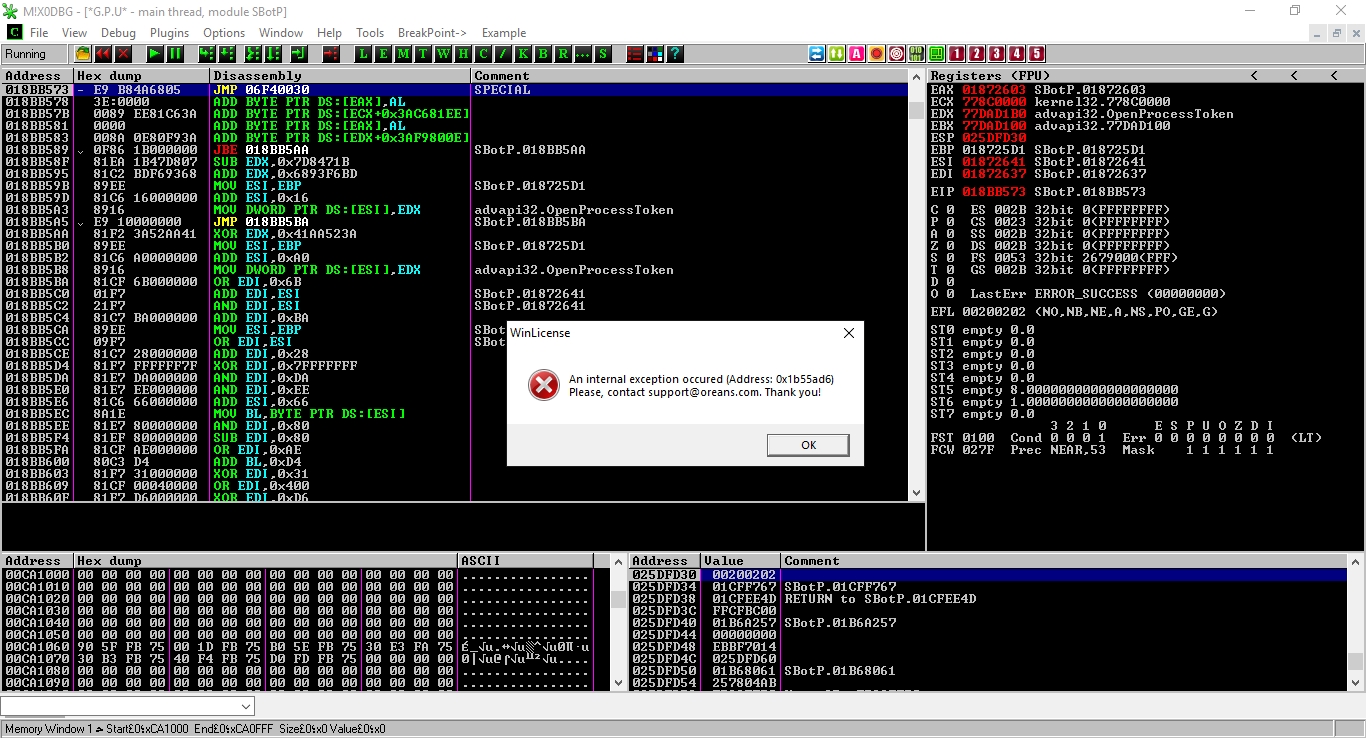
Task: Click the pink A plugin icon
Action: click(857, 54)
